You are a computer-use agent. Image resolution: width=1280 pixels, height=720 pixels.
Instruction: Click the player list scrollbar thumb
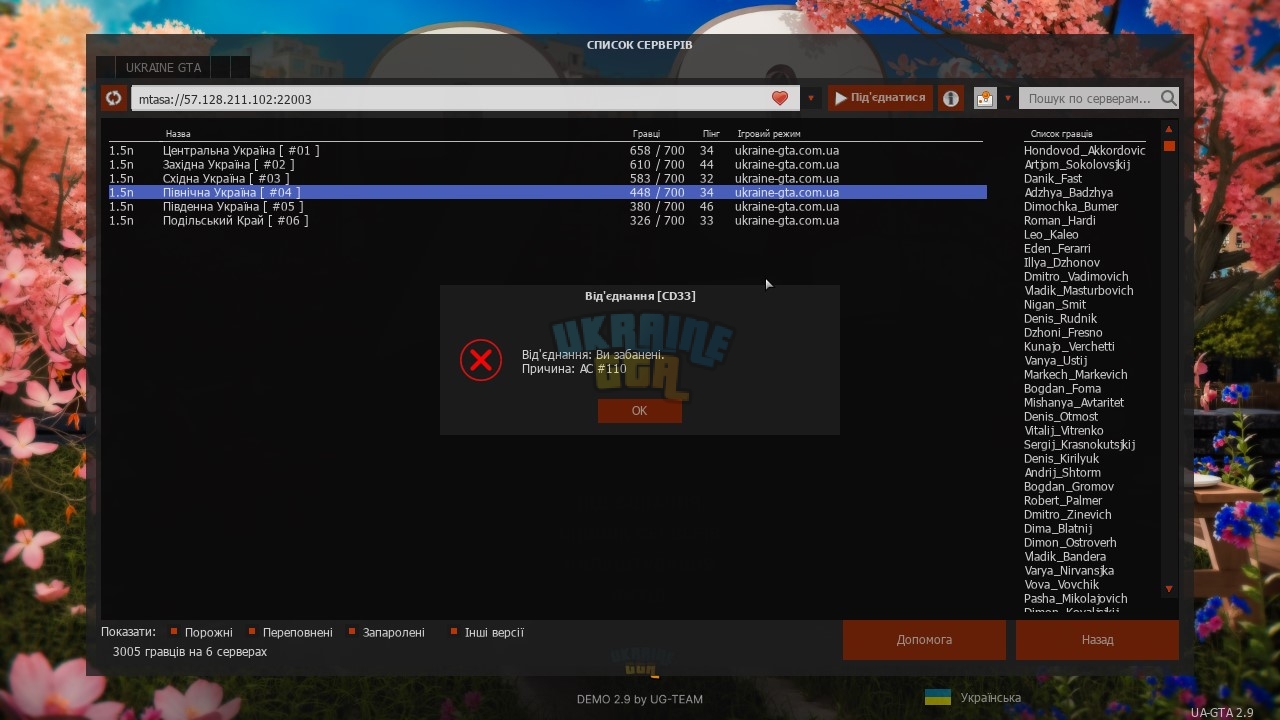click(1169, 146)
